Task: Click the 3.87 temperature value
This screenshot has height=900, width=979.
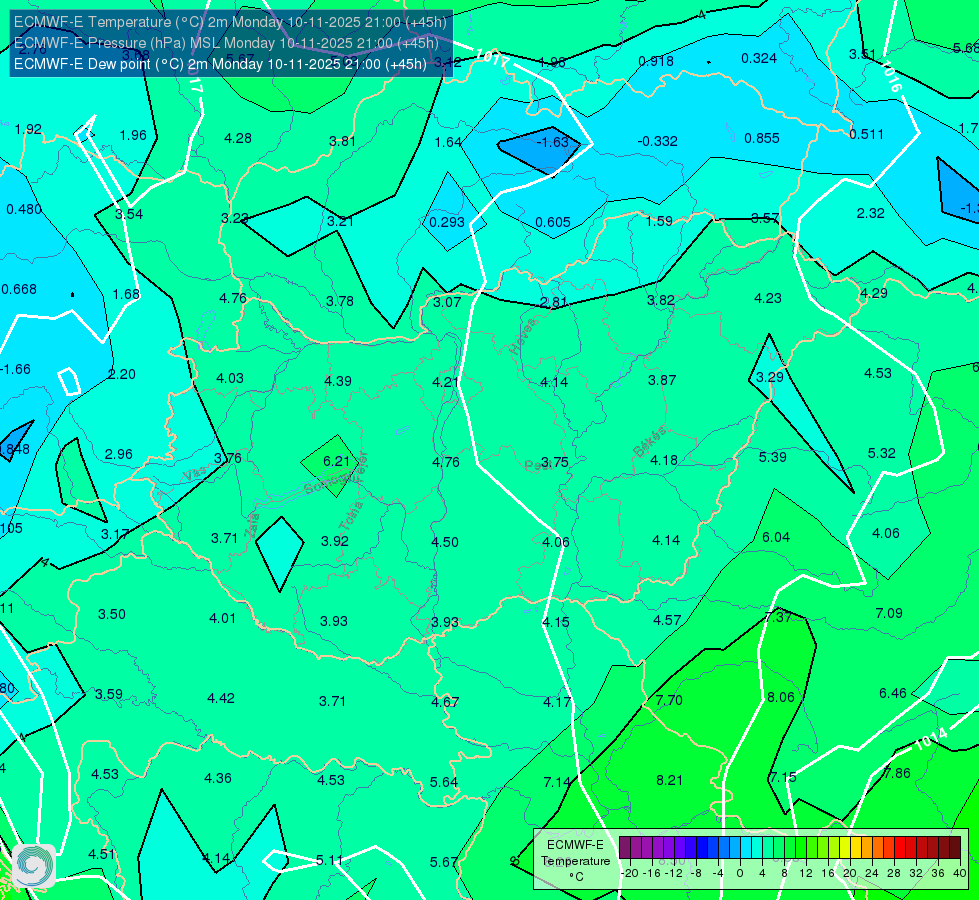Action: point(662,380)
